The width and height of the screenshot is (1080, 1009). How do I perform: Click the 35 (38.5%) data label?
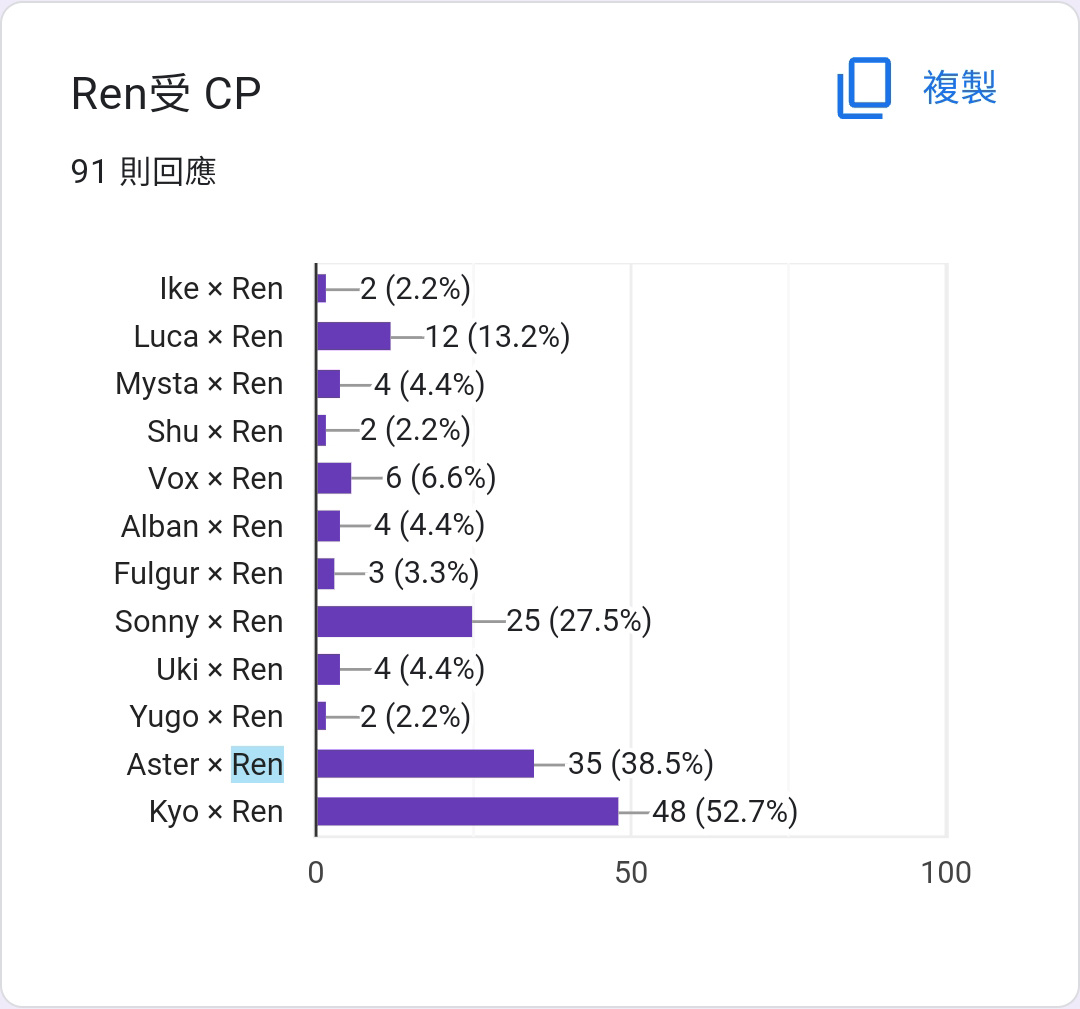point(641,764)
